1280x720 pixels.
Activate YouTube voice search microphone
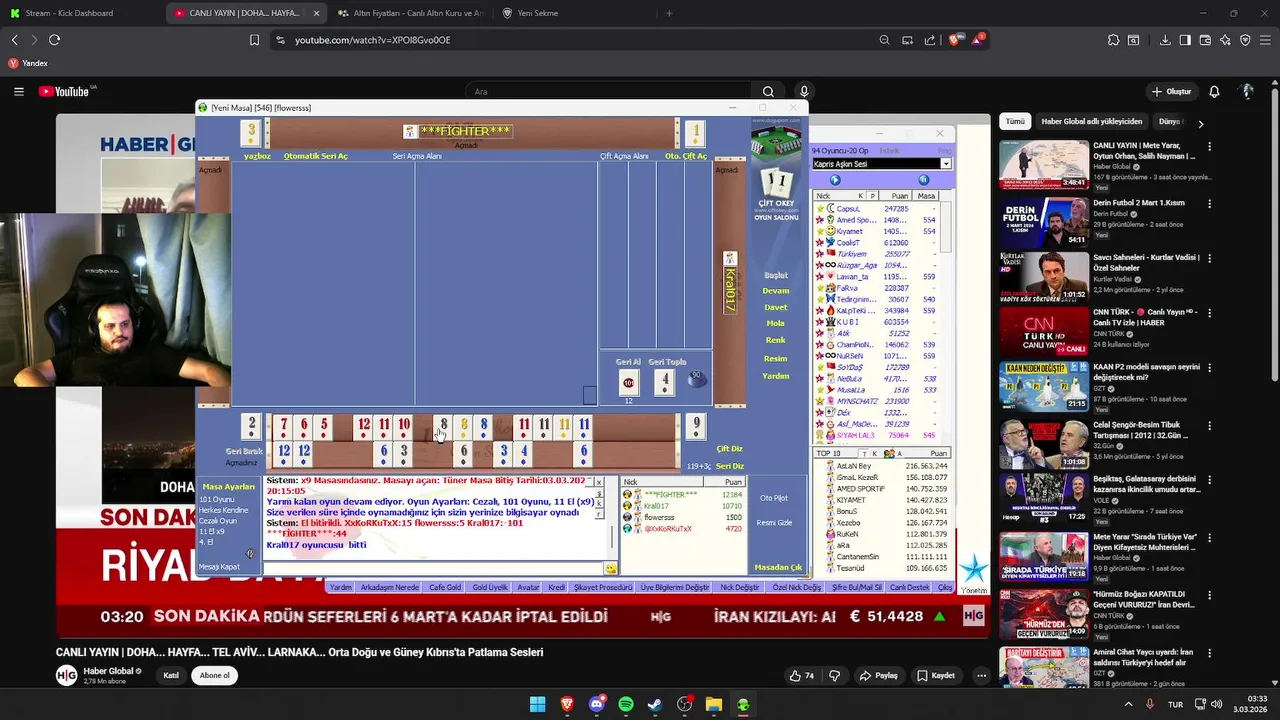[x=805, y=91]
